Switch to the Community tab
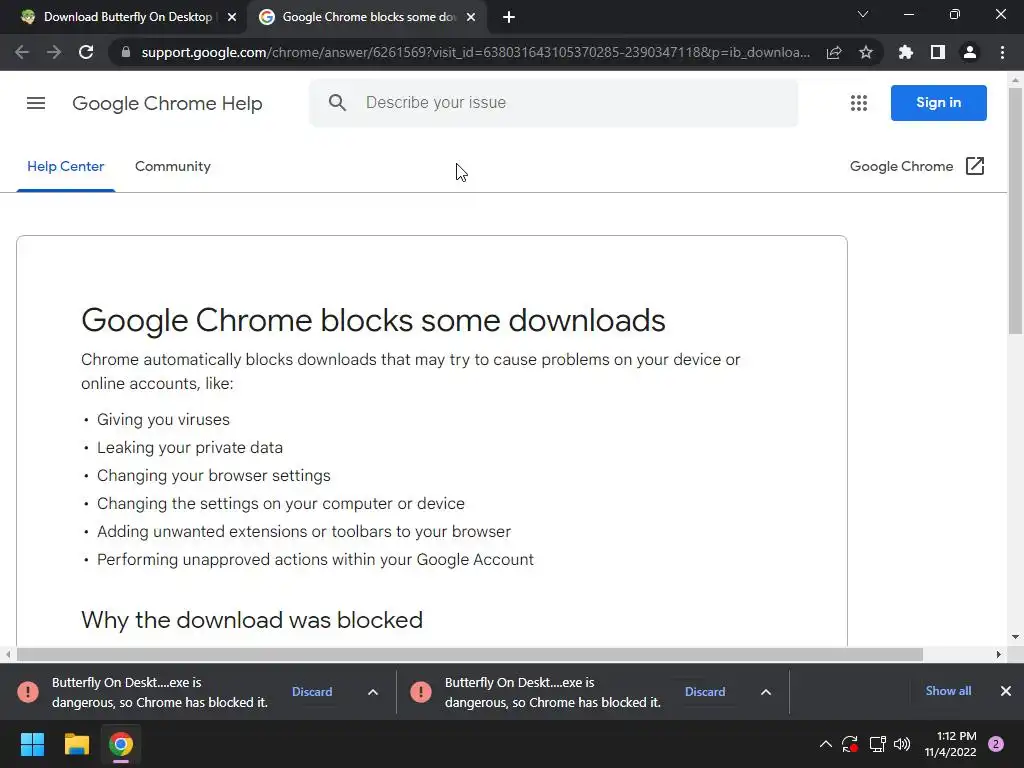 click(x=172, y=167)
